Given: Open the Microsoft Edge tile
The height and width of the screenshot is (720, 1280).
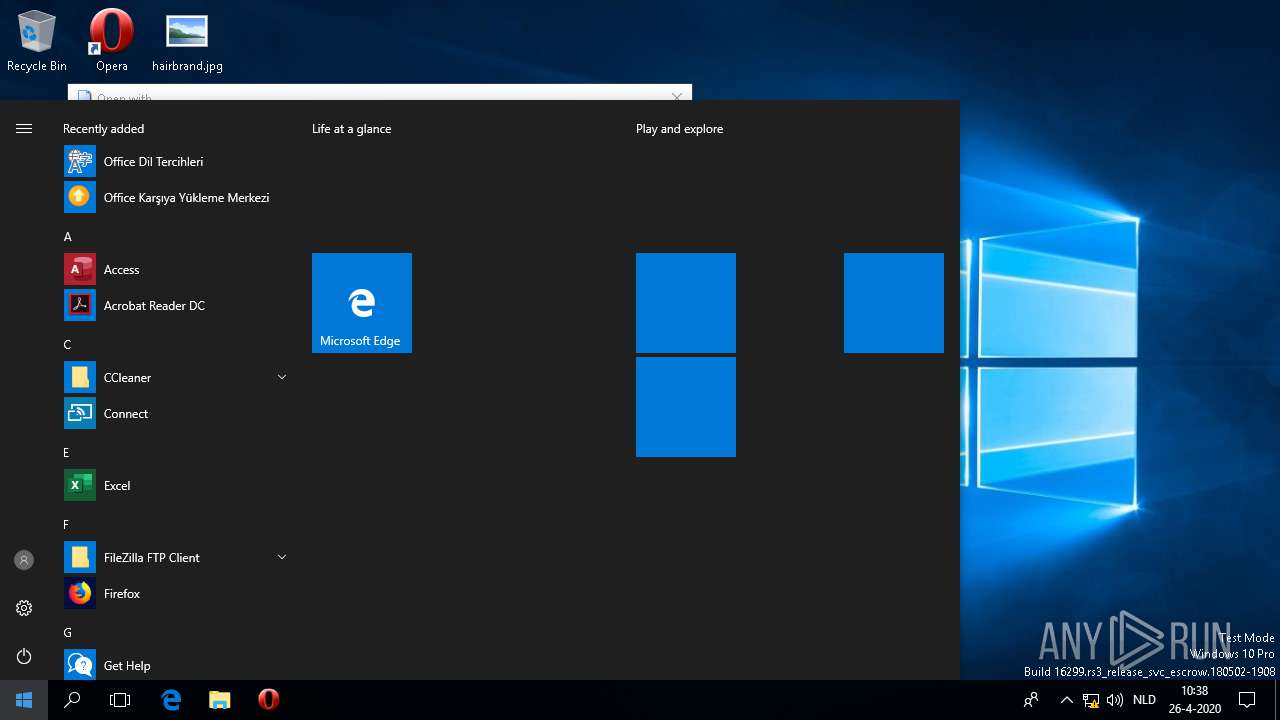Looking at the screenshot, I should (362, 303).
